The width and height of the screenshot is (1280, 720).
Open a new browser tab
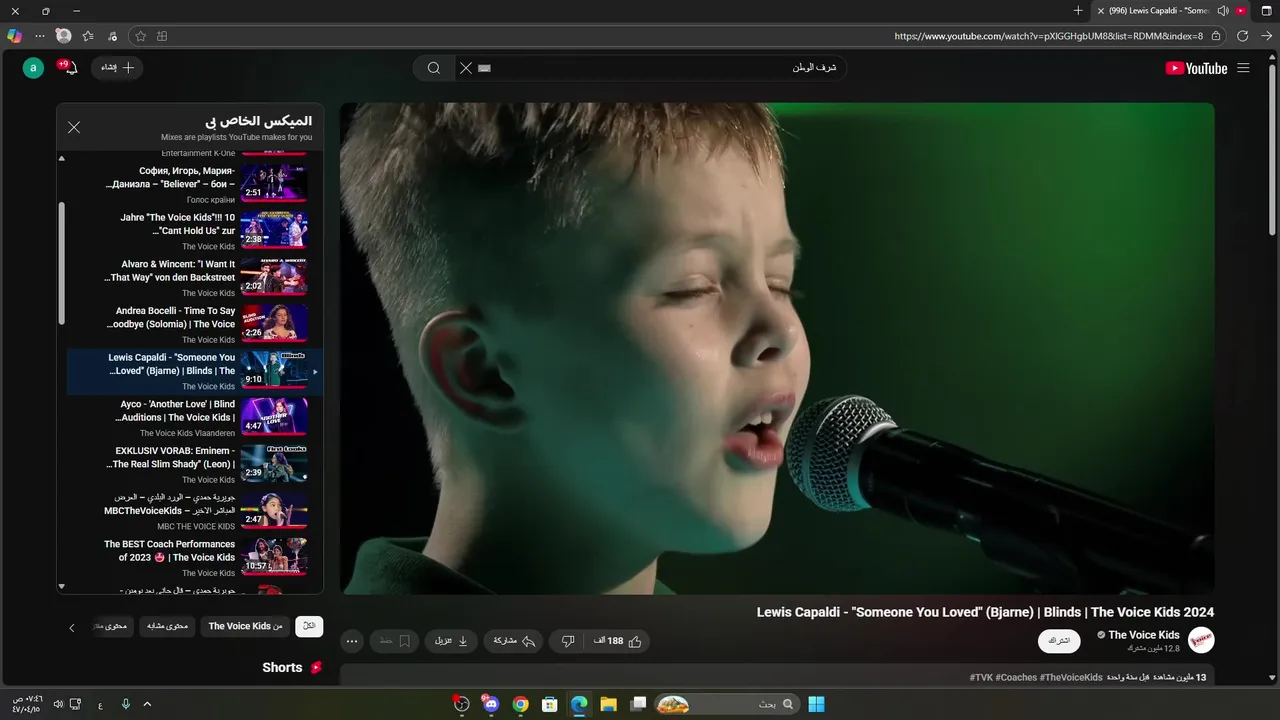coord(1078,11)
